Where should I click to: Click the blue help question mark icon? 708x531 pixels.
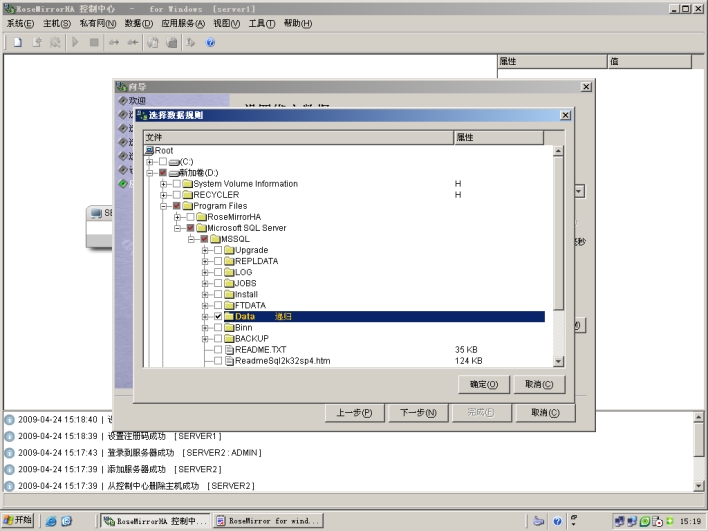pos(210,43)
